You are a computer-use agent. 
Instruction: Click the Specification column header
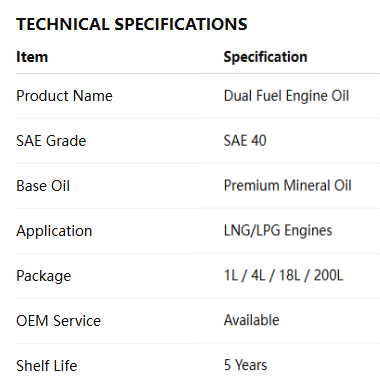pos(265,57)
